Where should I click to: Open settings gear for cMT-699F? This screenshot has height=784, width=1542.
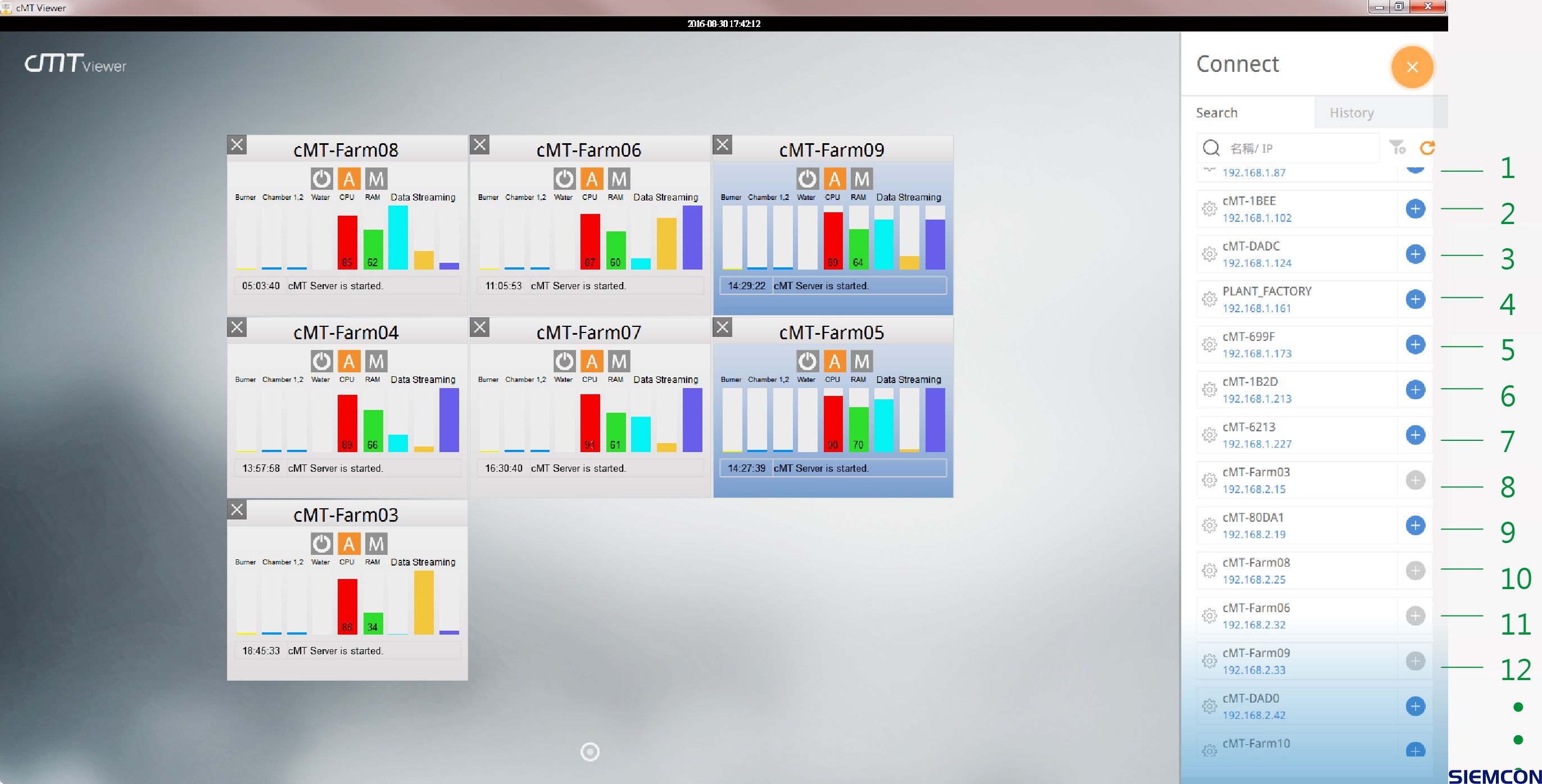pyautogui.click(x=1209, y=344)
